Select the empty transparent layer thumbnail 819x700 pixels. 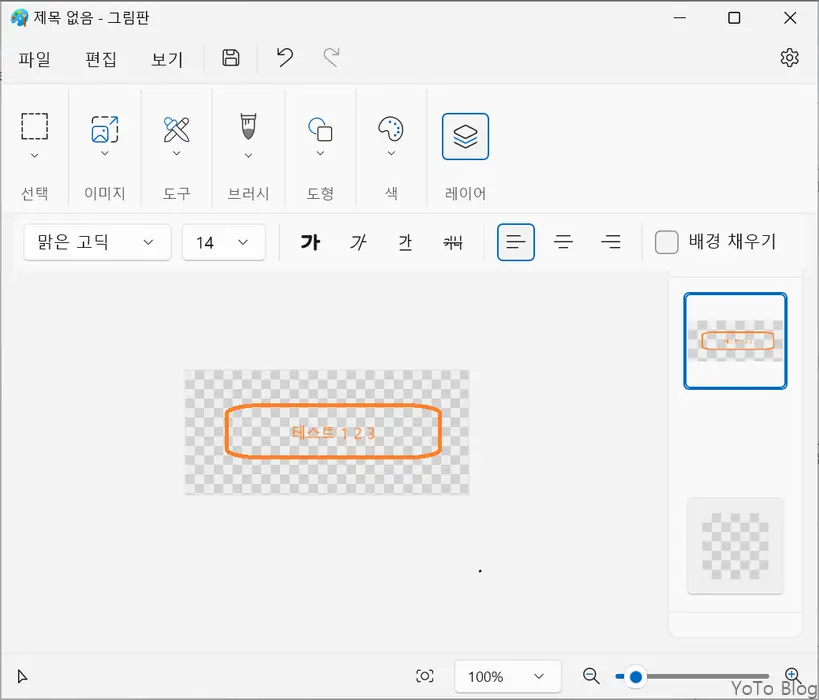tap(735, 545)
